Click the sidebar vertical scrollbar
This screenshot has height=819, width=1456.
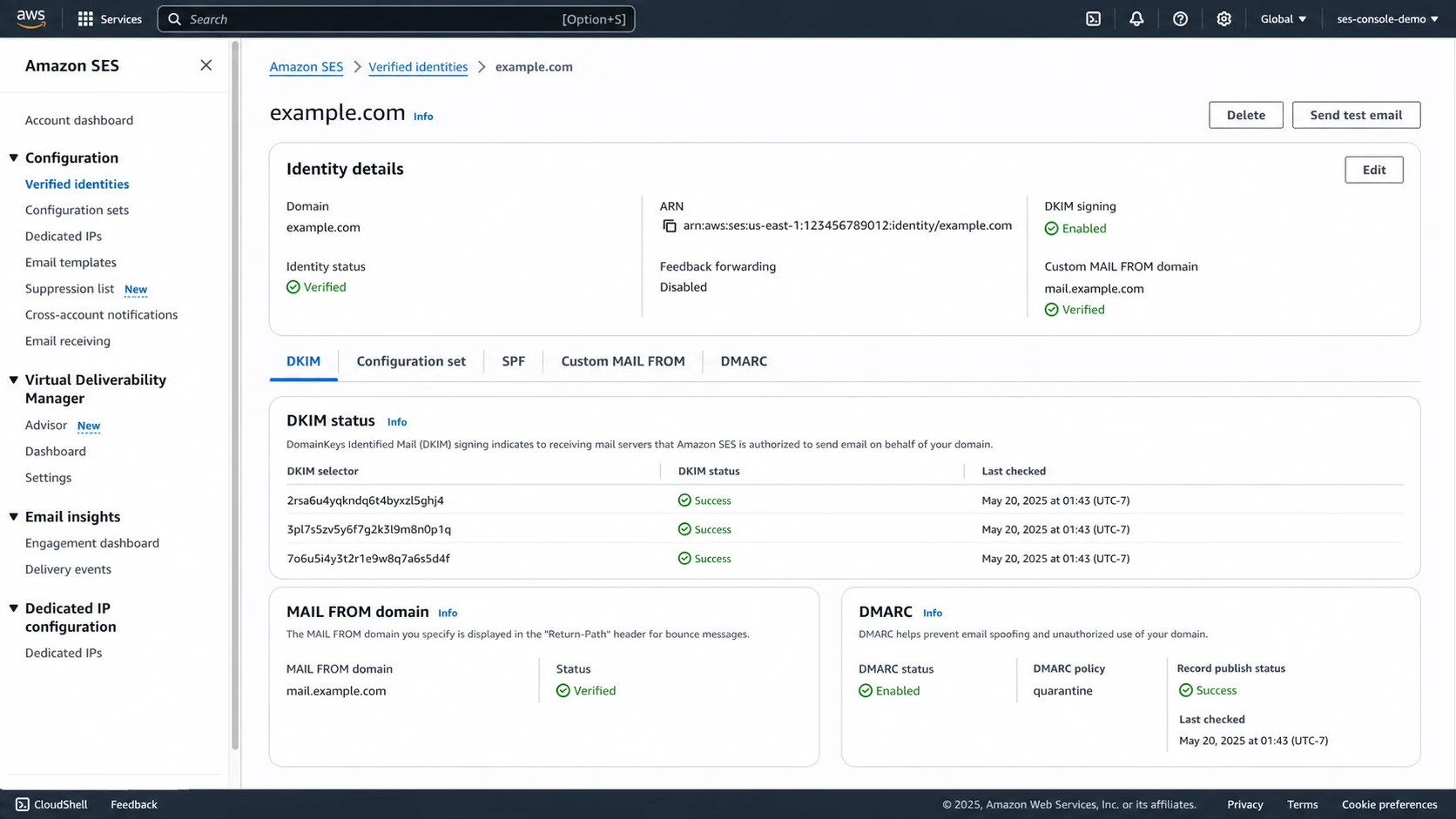[x=234, y=394]
